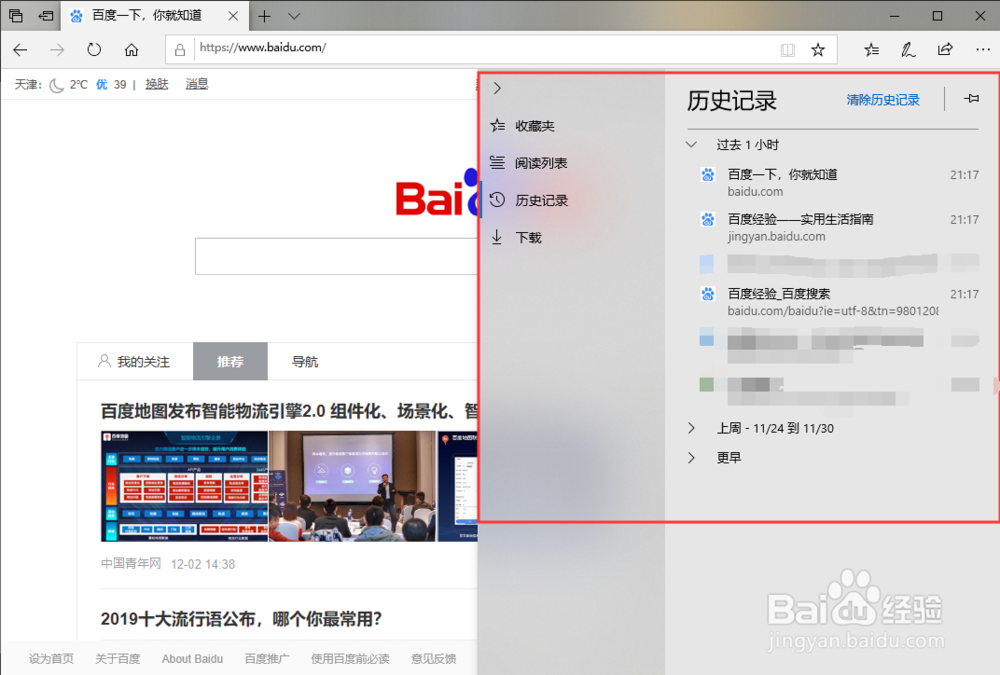Screen dimensions: 1000x675
Task: Open 收藏夹 in hub sidebar
Action: (523, 126)
